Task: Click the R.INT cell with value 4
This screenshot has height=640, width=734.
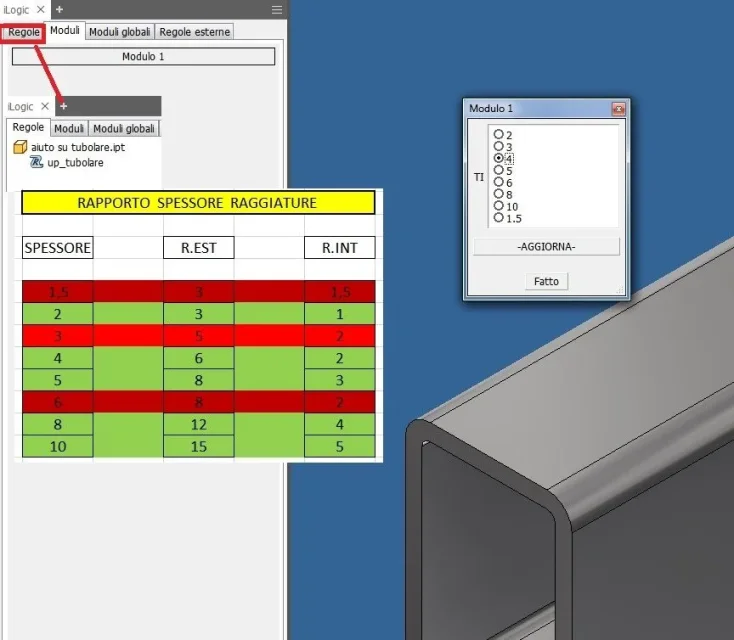Action: [x=340, y=425]
